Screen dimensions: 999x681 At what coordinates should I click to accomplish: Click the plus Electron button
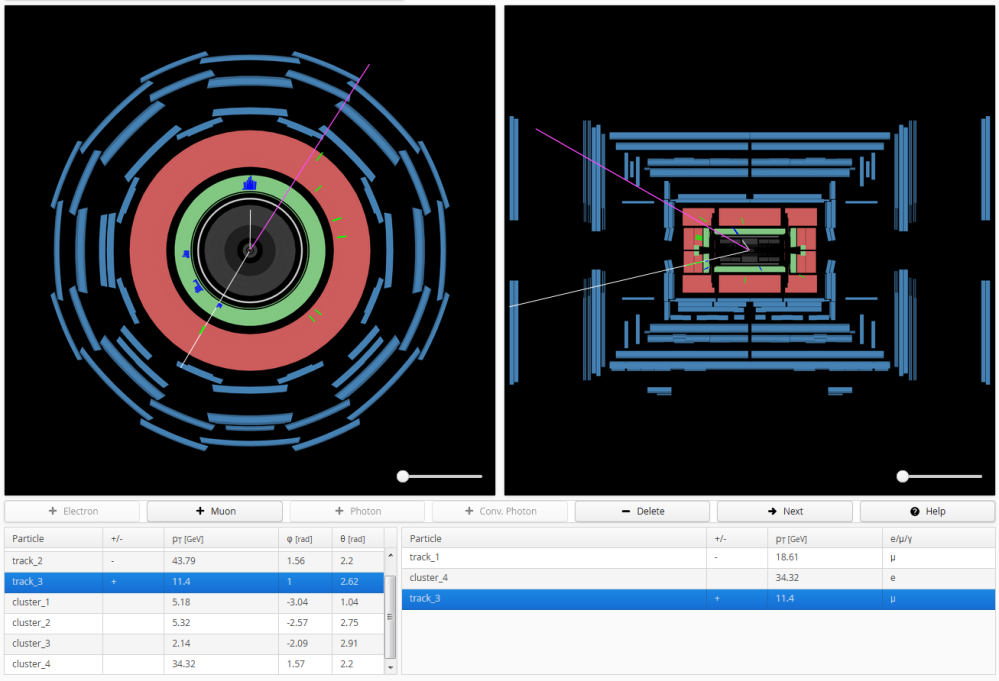[x=73, y=511]
